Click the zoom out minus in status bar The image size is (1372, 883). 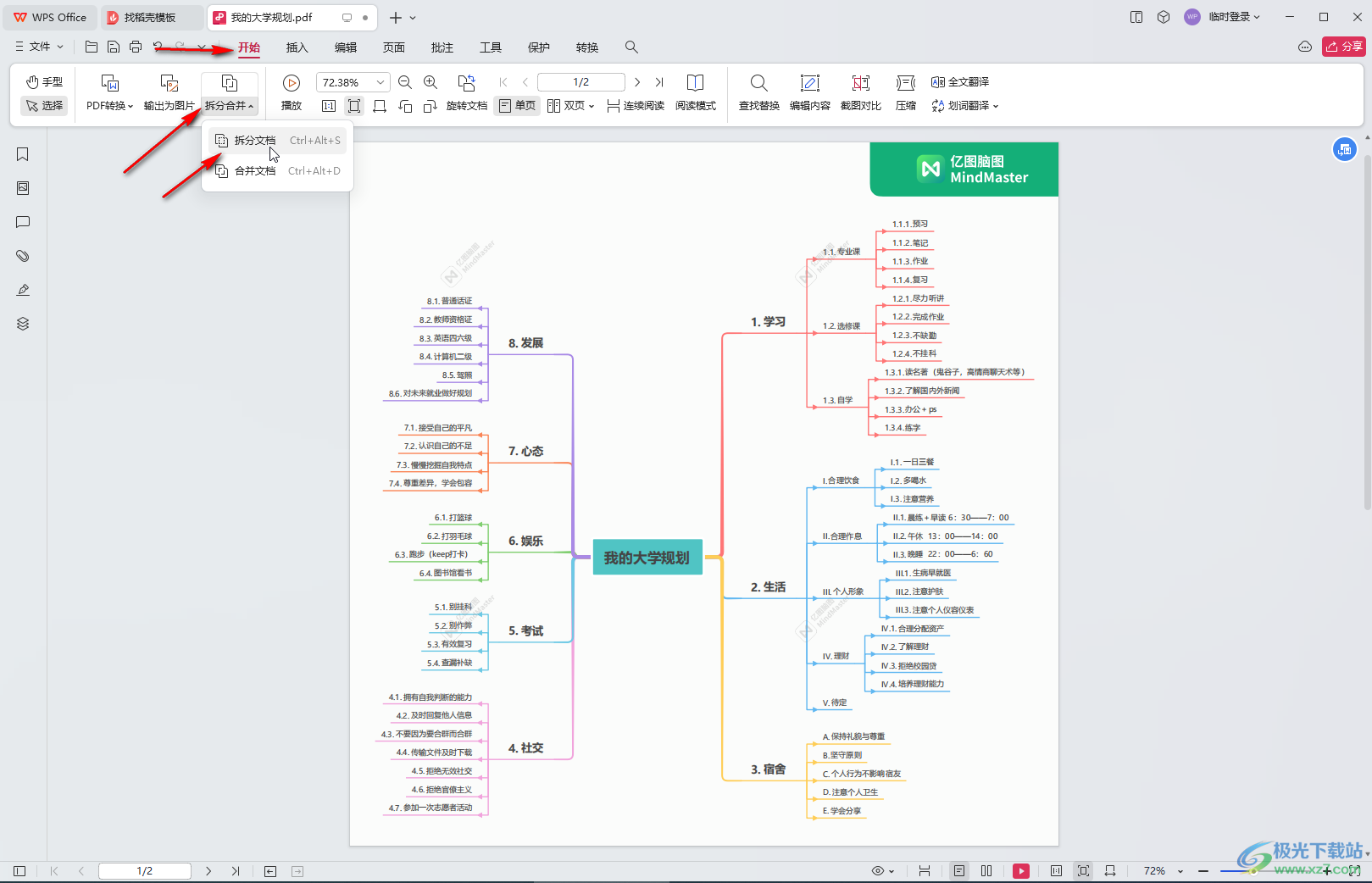(x=1203, y=870)
